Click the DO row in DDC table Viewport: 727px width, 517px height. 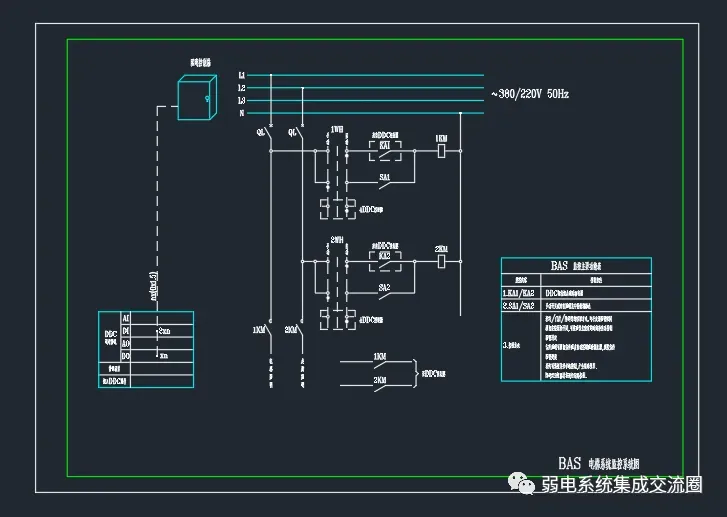pos(157,356)
